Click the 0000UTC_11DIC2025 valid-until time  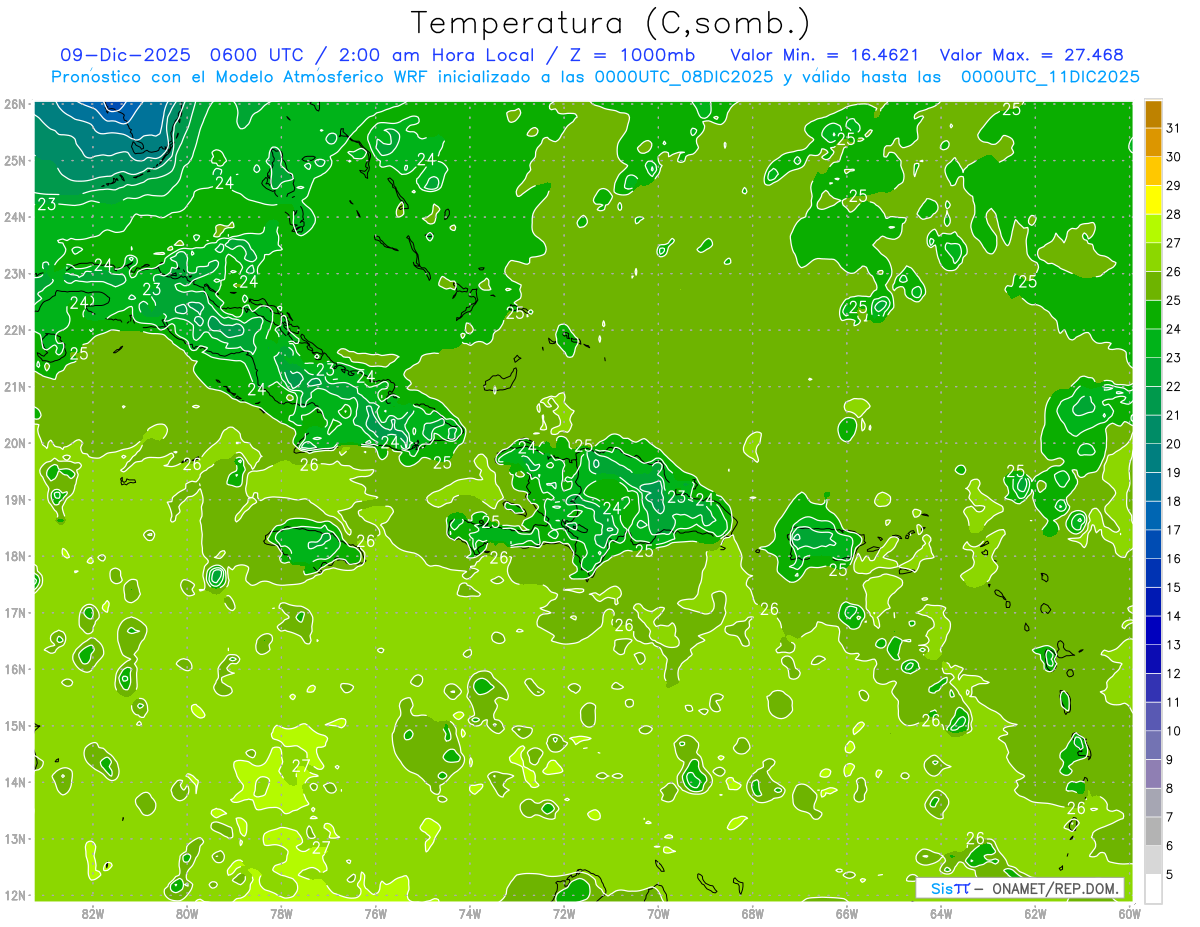tap(1050, 77)
